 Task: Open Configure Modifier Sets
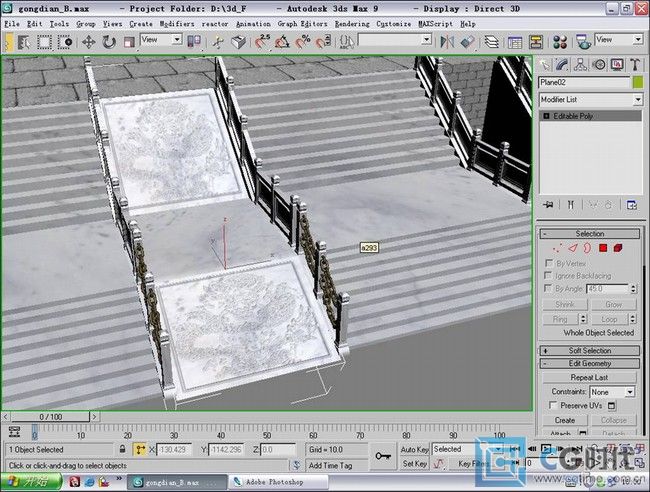[632, 205]
